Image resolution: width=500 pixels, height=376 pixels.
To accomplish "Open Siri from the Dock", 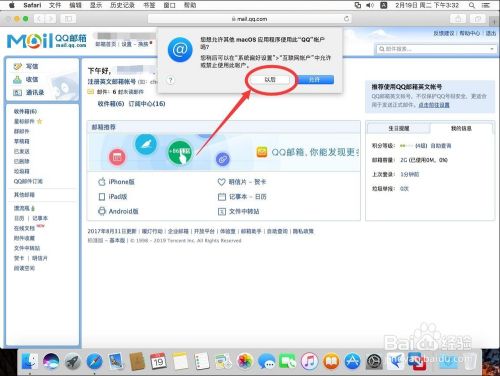I will pyautogui.click(x=51, y=361).
